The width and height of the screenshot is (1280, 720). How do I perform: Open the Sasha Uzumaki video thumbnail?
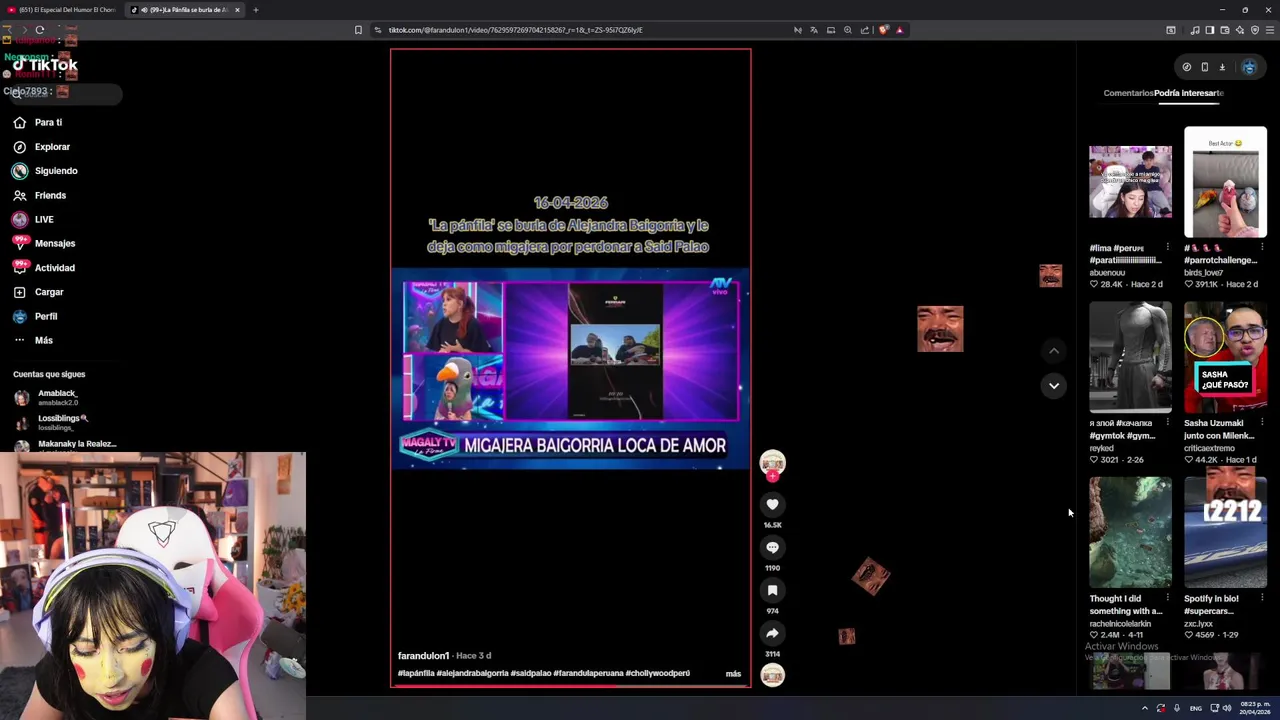coord(1225,357)
